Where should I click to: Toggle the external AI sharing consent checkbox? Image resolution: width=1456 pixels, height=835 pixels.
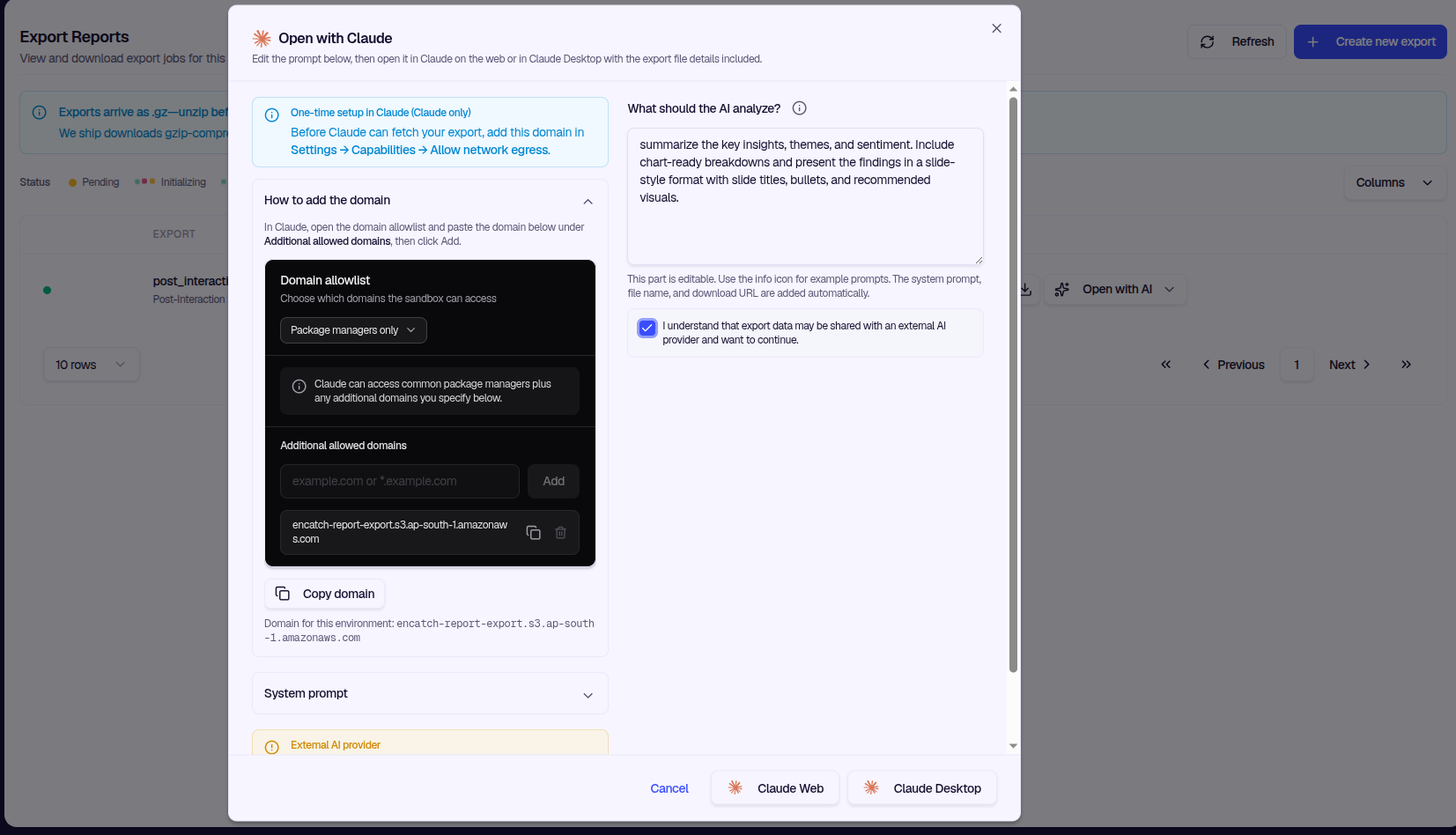647,328
